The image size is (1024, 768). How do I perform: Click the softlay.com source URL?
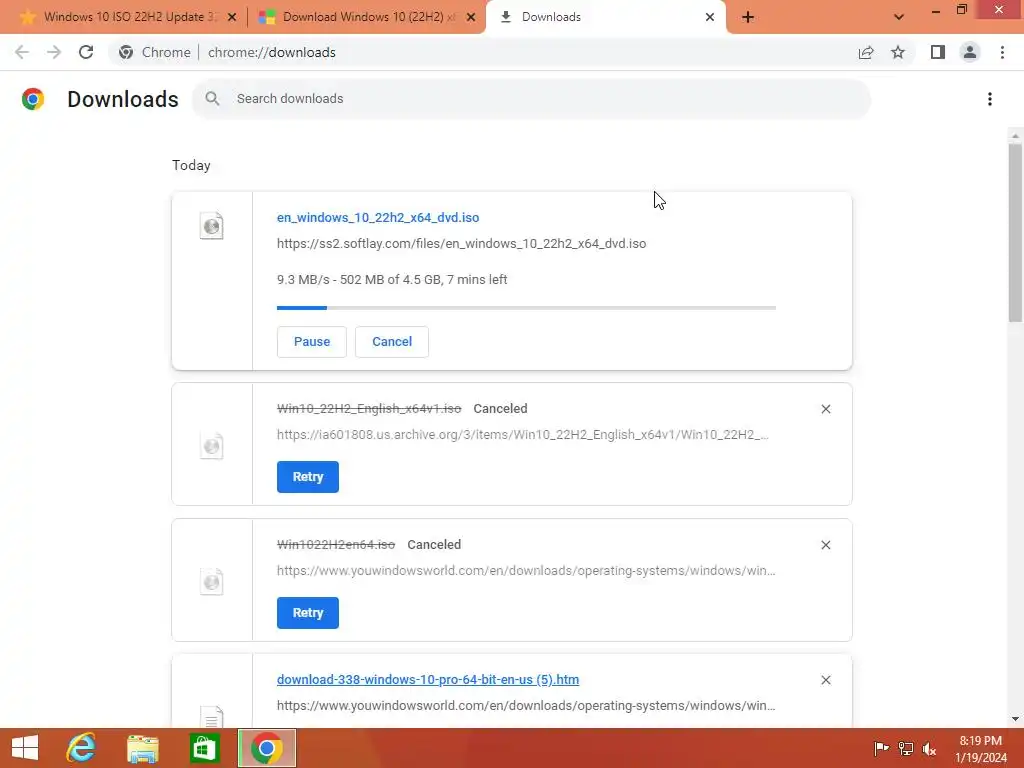click(x=462, y=244)
